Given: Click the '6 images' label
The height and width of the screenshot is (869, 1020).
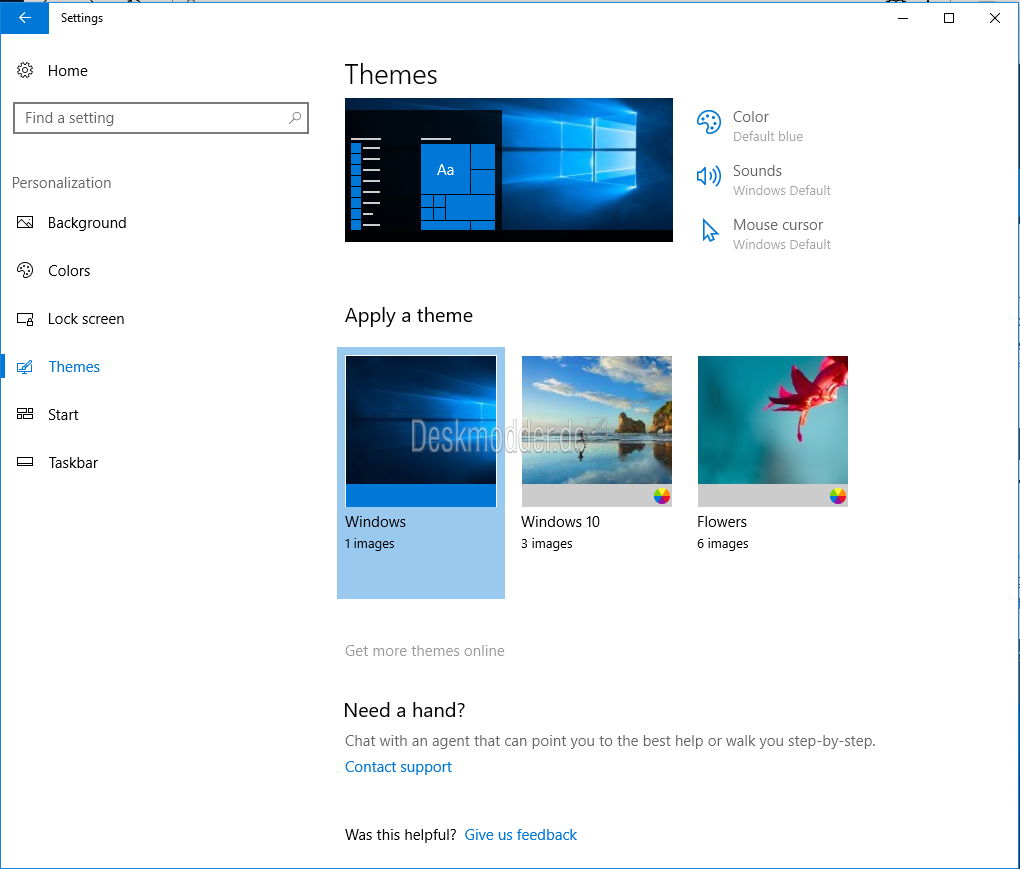Looking at the screenshot, I should point(723,544).
